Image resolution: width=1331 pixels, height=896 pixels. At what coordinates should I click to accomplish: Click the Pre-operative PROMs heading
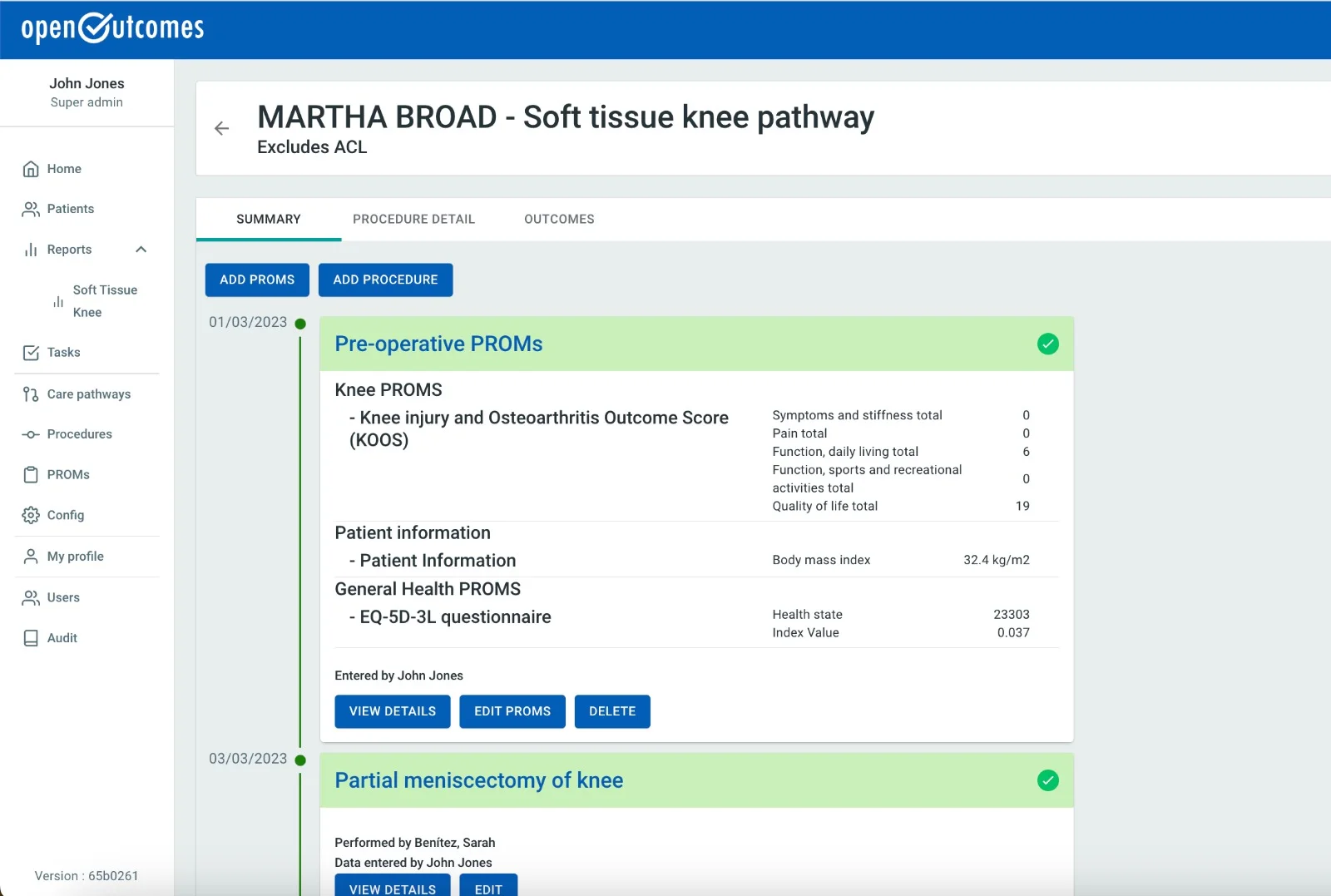coord(438,344)
